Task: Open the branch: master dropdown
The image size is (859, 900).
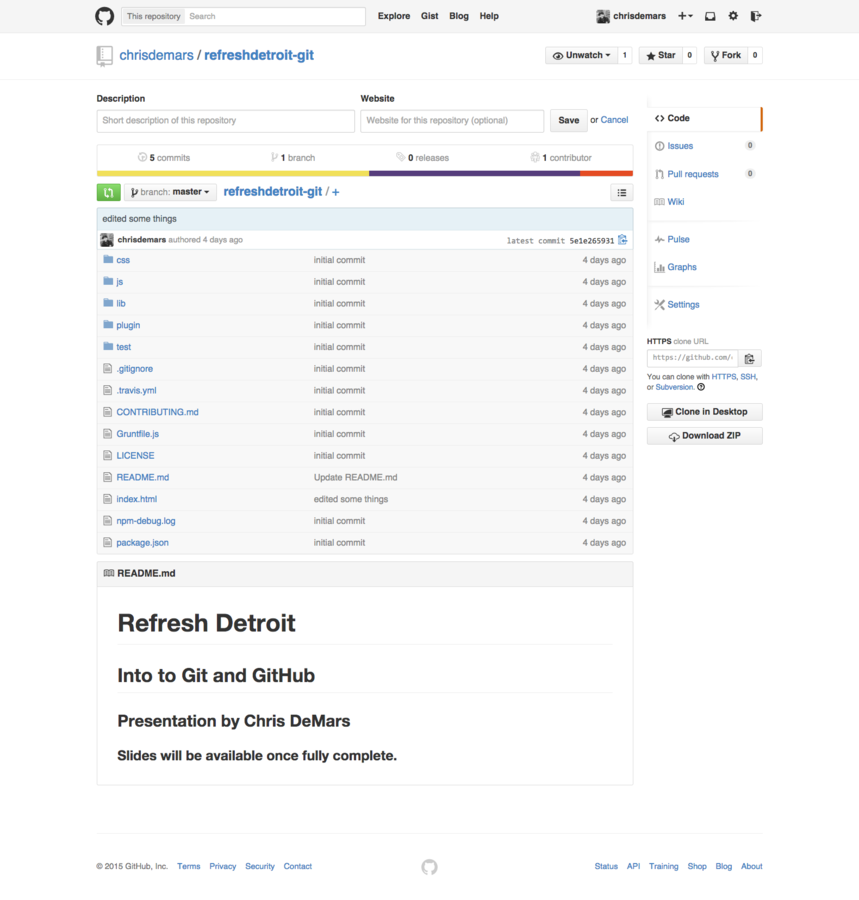Action: point(170,192)
